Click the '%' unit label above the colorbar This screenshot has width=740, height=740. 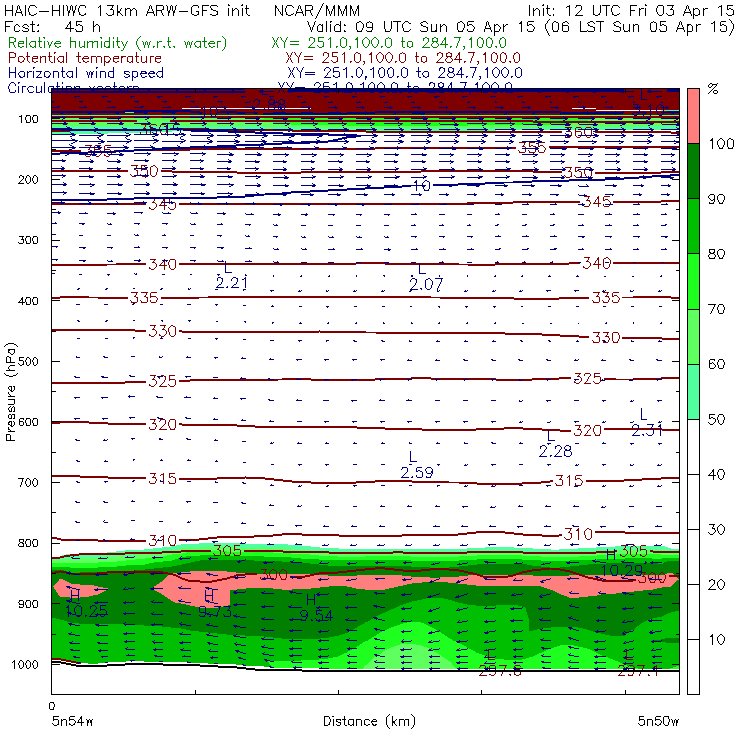point(713,89)
